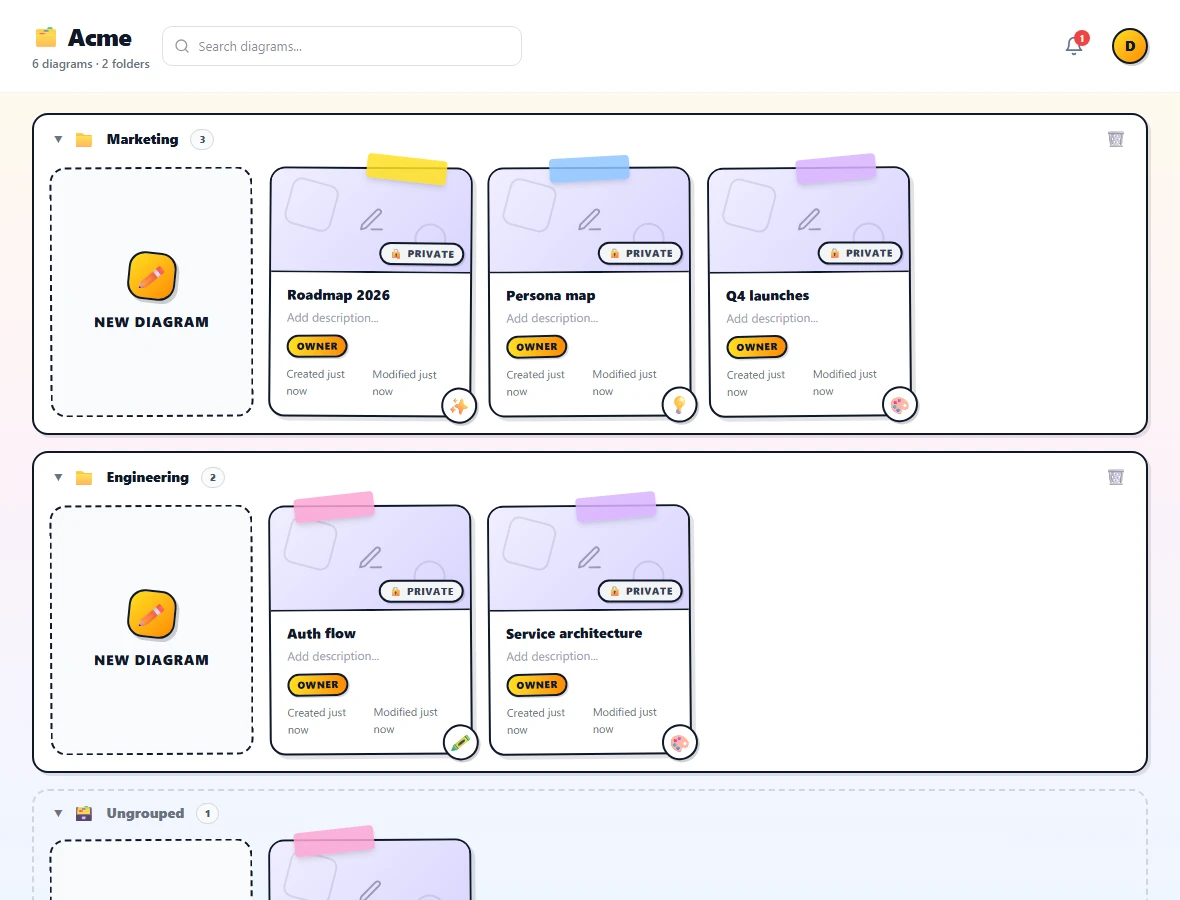This screenshot has height=900, width=1180.
Task: Click the search magnifier icon
Action: (x=181, y=46)
